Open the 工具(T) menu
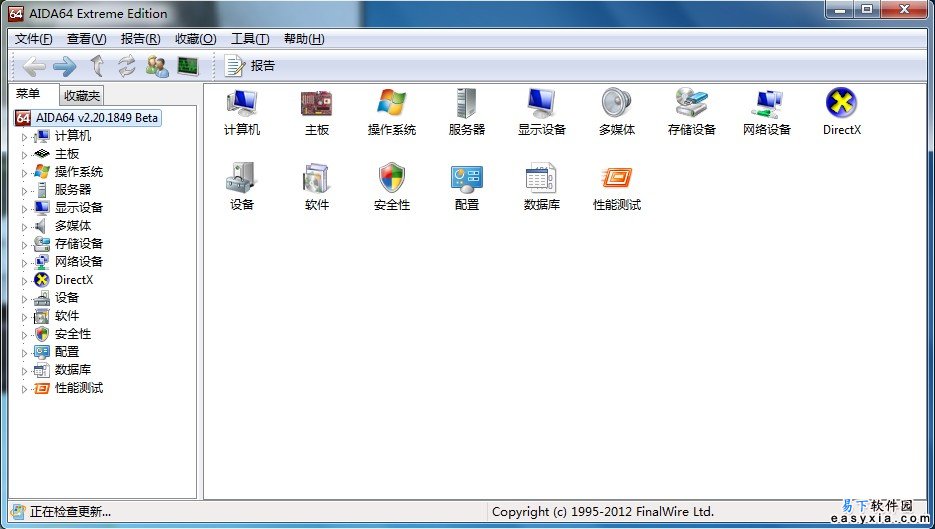This screenshot has width=935, height=529. coord(250,39)
